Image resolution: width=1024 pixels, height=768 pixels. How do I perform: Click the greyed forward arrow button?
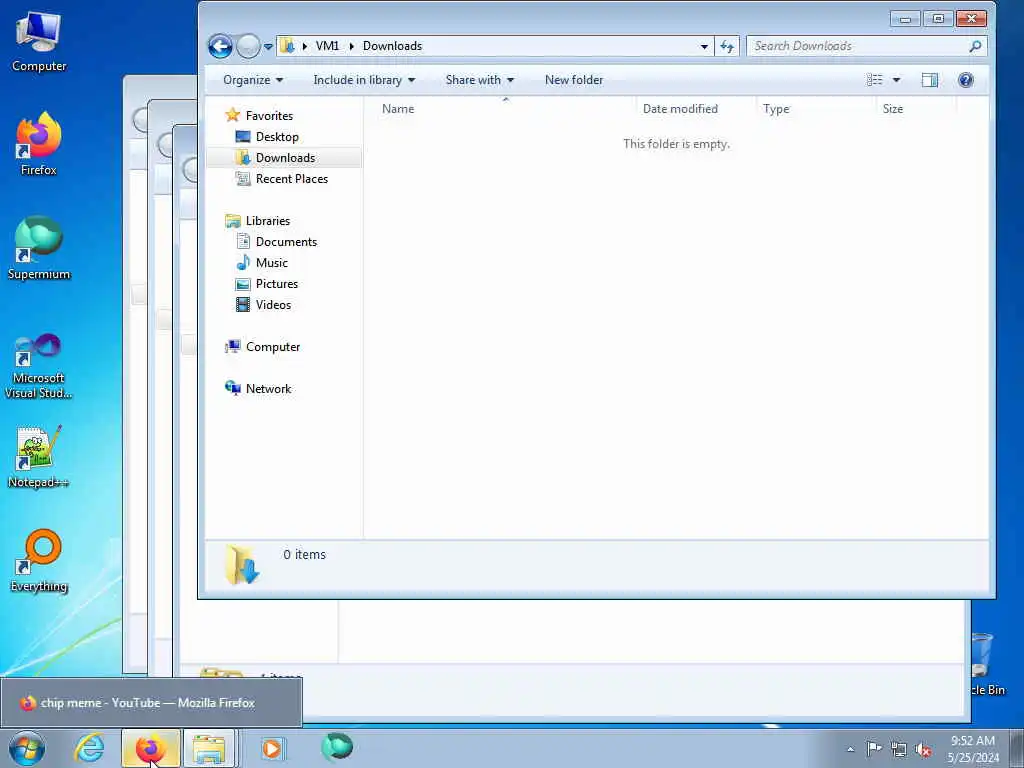(248, 46)
